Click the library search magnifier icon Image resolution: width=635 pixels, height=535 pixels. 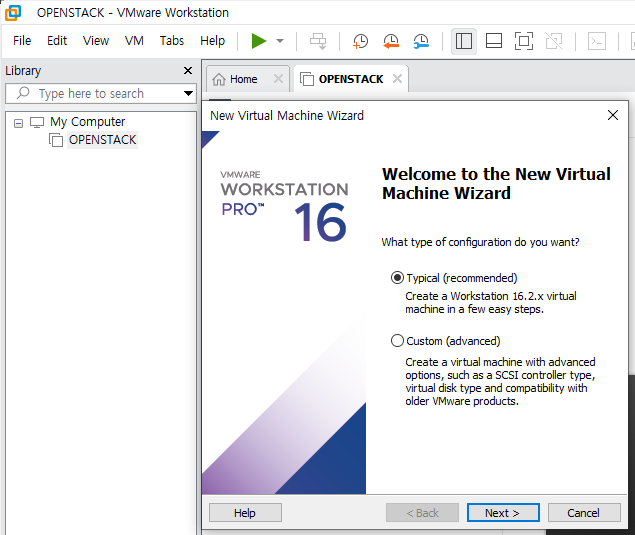coord(23,93)
